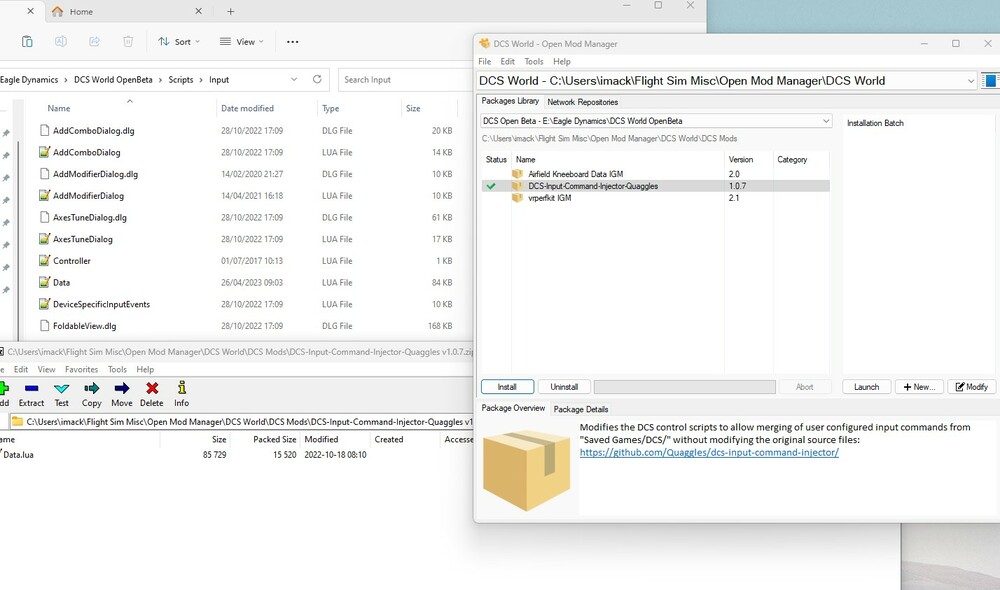Image resolution: width=1000 pixels, height=590 pixels.
Task: Click the vrperfkit IGM package icon
Action: click(x=517, y=198)
